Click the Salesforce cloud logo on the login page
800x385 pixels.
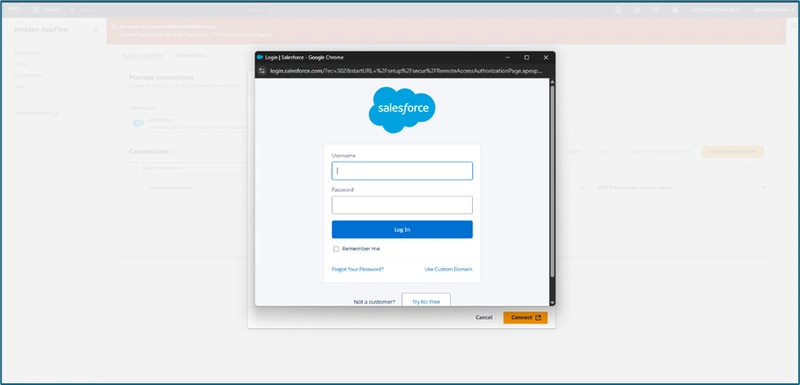pyautogui.click(x=402, y=110)
